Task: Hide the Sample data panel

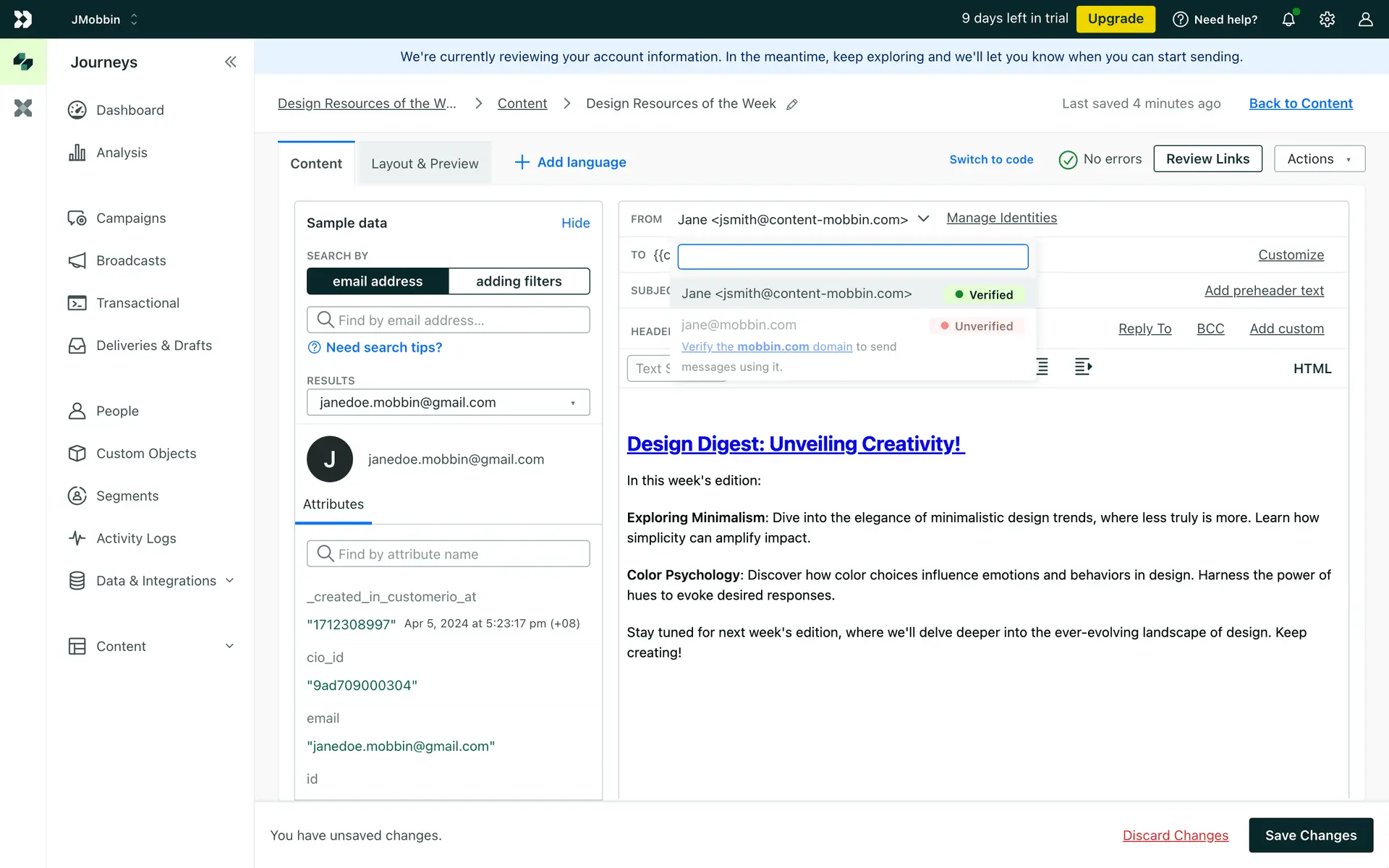Action: [575, 223]
